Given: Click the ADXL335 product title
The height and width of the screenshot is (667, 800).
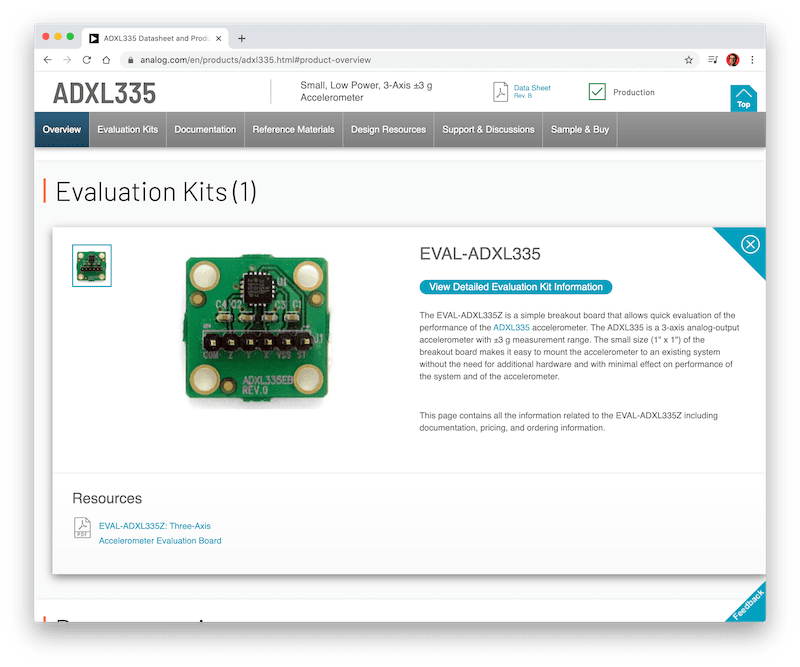Looking at the screenshot, I should pyautogui.click(x=105, y=93).
